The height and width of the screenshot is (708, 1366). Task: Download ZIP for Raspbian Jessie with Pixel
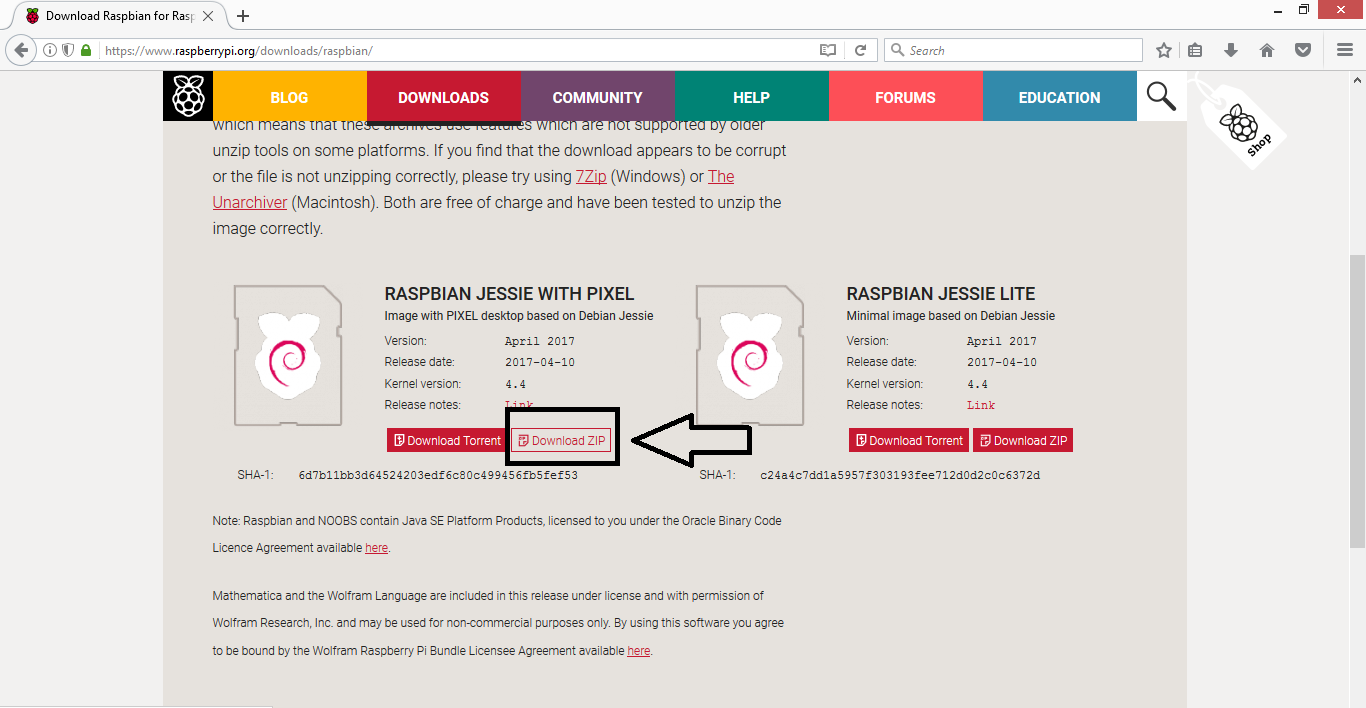click(x=561, y=440)
